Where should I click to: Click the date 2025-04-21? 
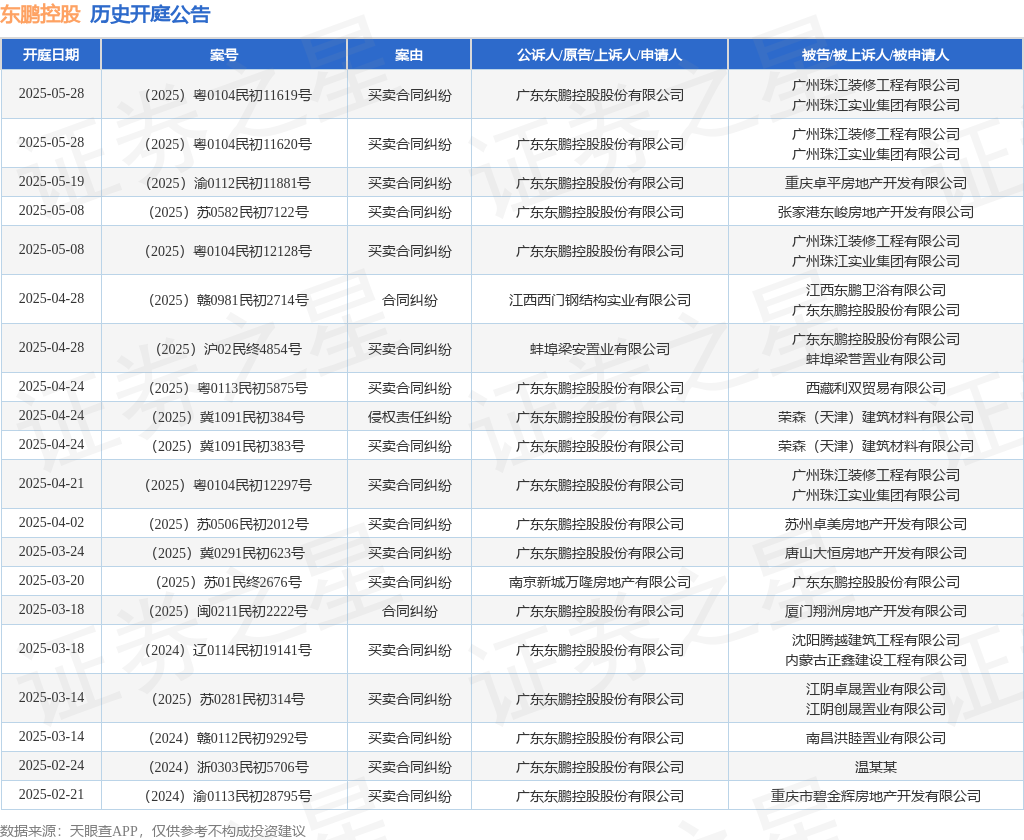pos(51,483)
